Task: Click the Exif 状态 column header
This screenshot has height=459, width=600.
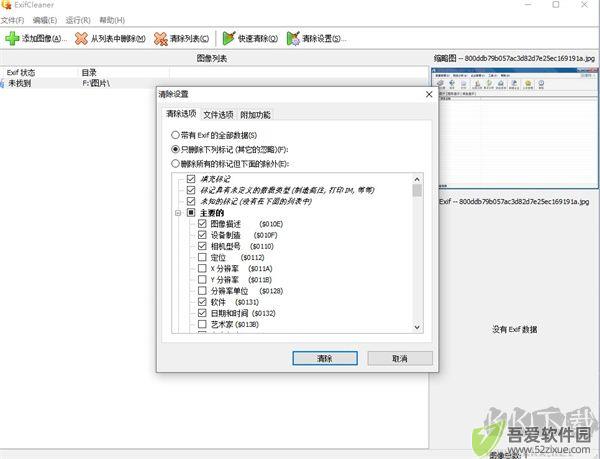Action: pyautogui.click(x=38, y=72)
